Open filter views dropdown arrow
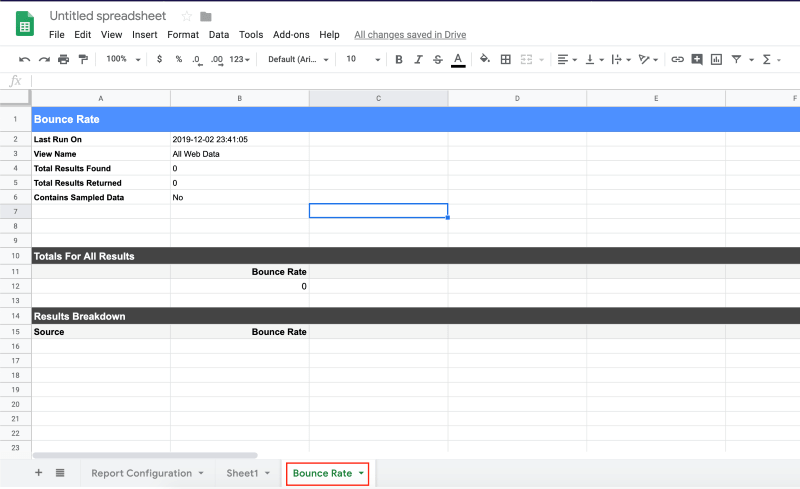This screenshot has width=800, height=489. click(751, 60)
